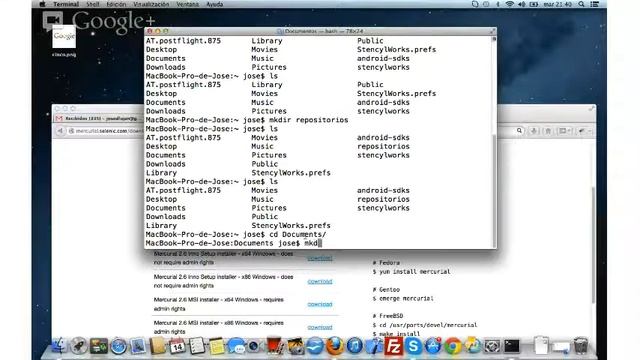Image resolution: width=640 pixels, height=360 pixels.
Task: Click download link for x64 Inno Setup installer
Action: (320, 258)
